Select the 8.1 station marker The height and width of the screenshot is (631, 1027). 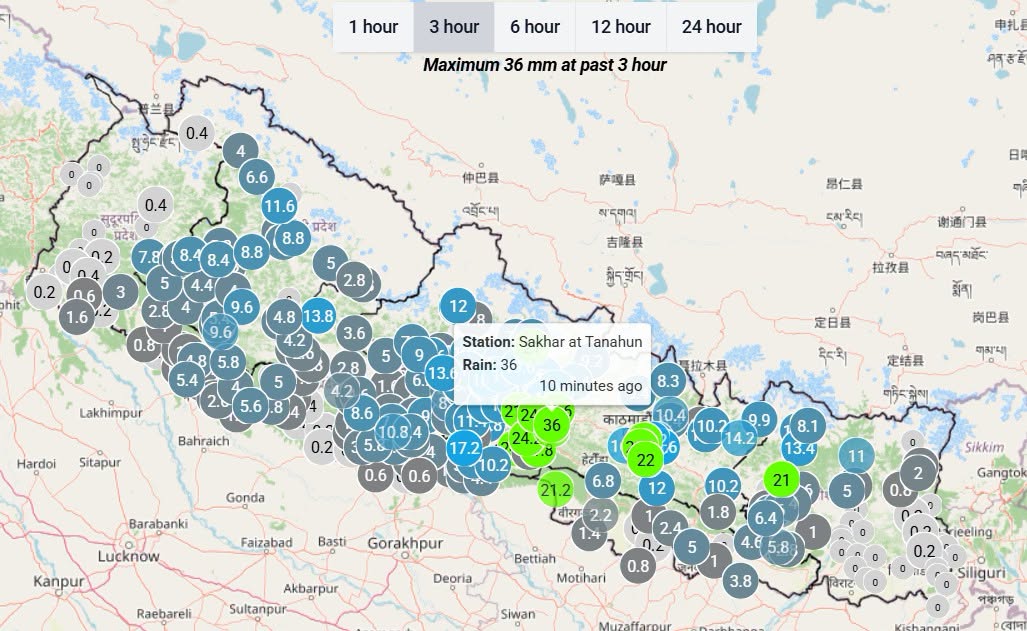(x=808, y=427)
